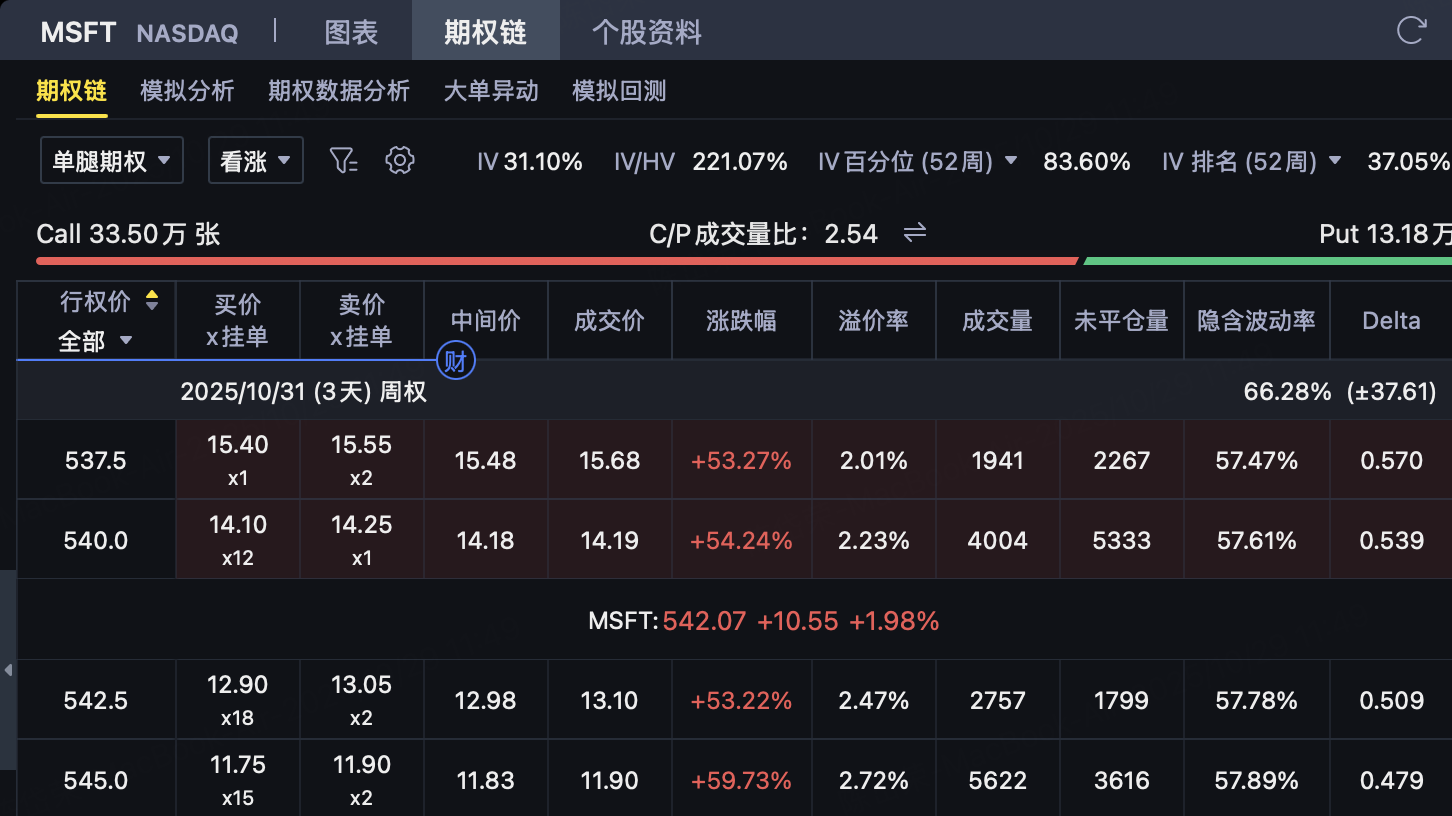Click the 5622 volume cell
Screen dimensions: 1452x816
[998, 780]
